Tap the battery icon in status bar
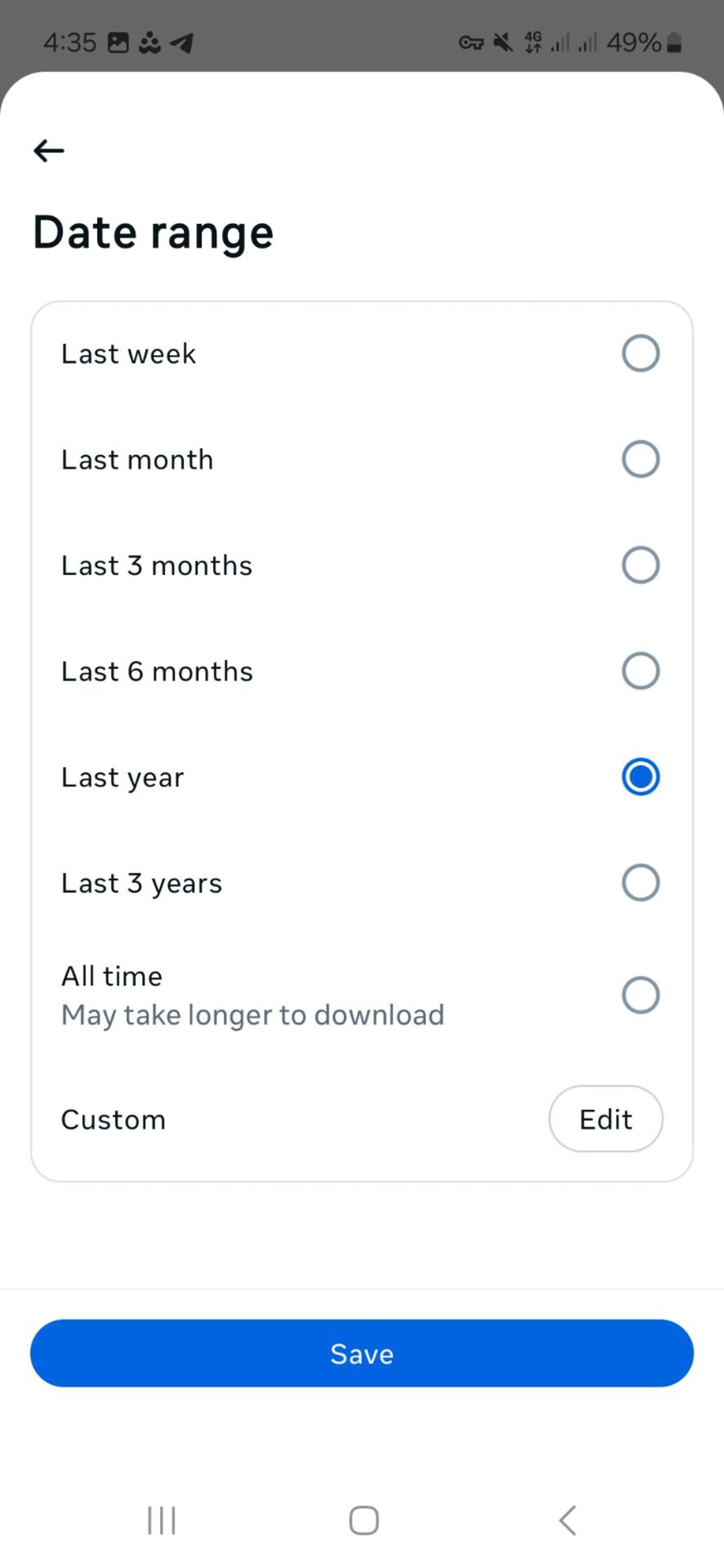Viewport: 724px width, 1568px height. pos(674,43)
